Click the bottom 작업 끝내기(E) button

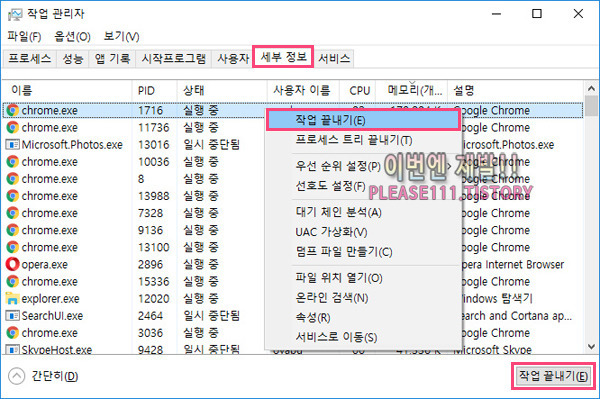(553, 376)
